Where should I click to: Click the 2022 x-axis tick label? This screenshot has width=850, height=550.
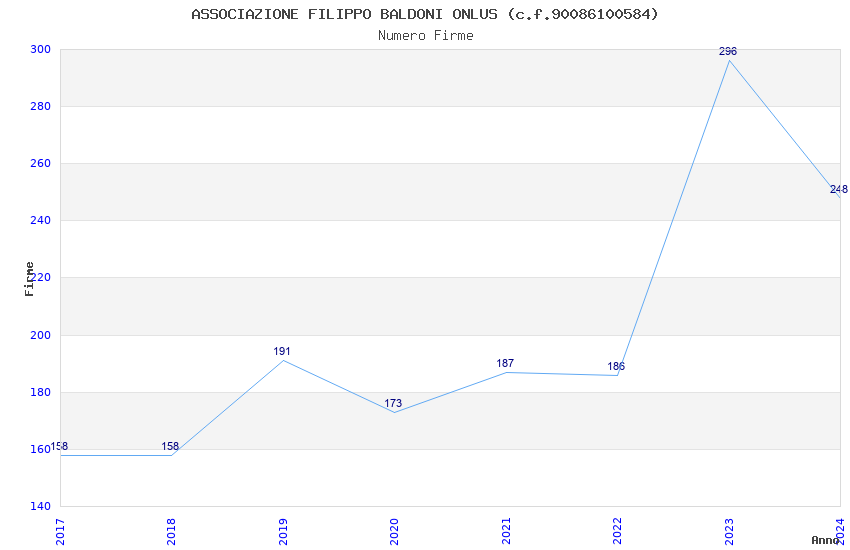click(617, 532)
